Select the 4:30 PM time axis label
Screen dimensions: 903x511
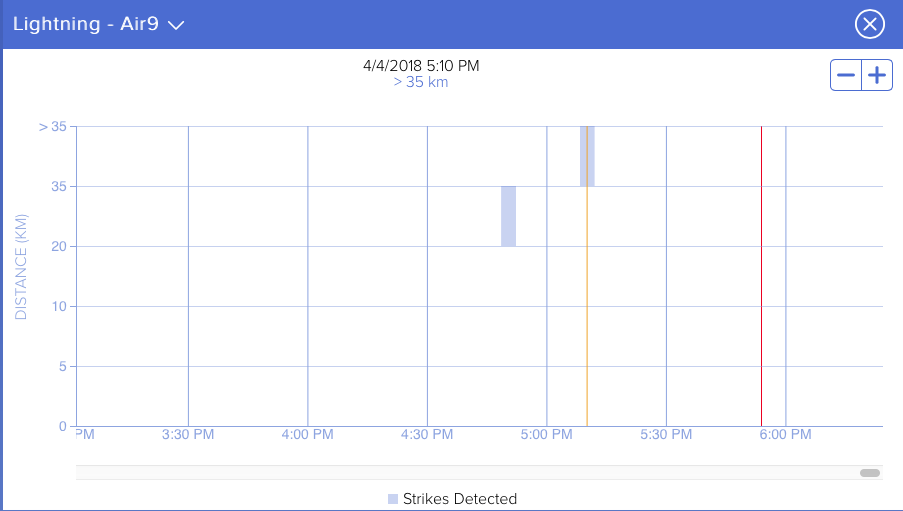(x=427, y=435)
